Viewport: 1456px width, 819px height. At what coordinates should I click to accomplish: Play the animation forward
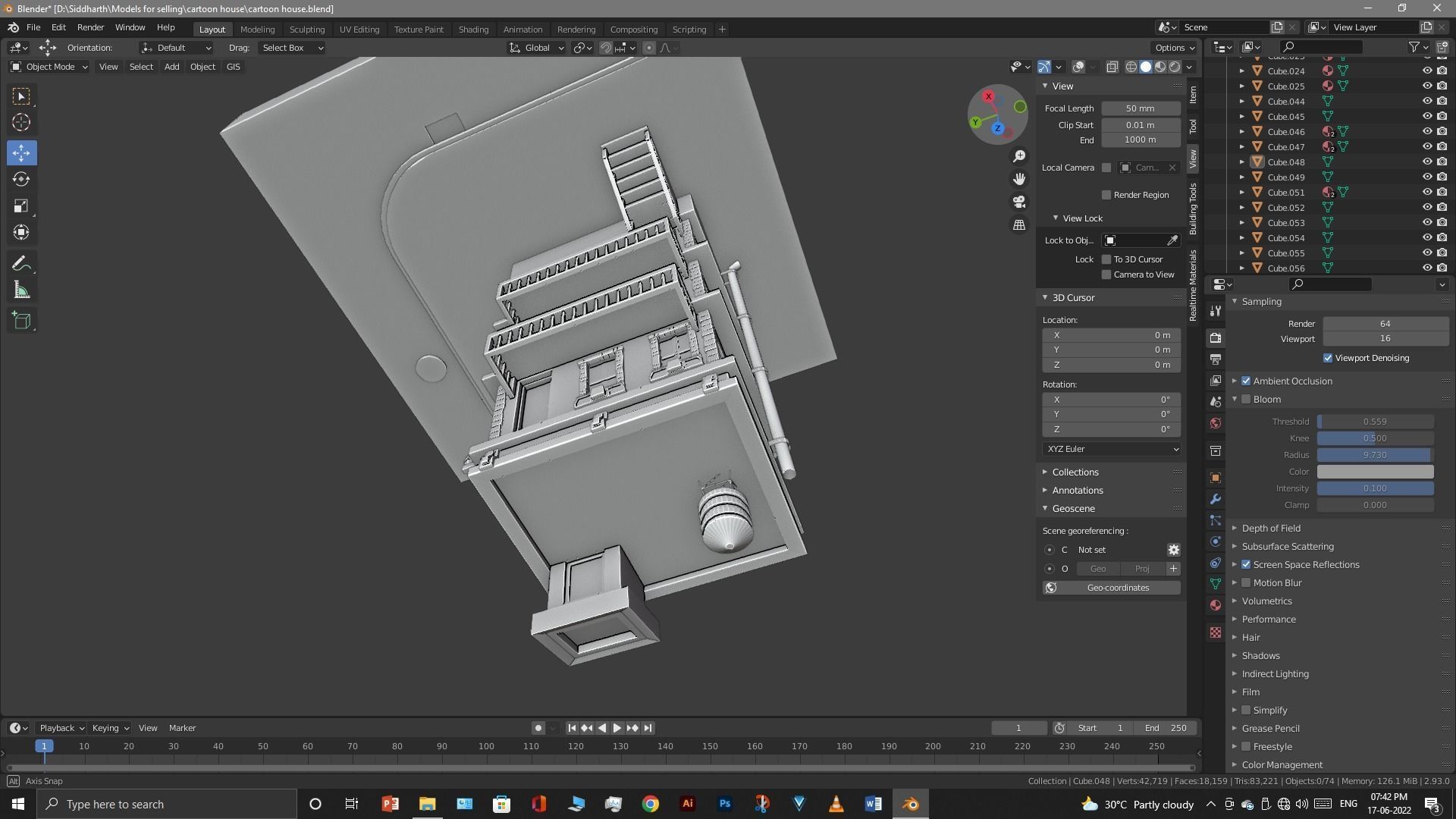click(617, 728)
